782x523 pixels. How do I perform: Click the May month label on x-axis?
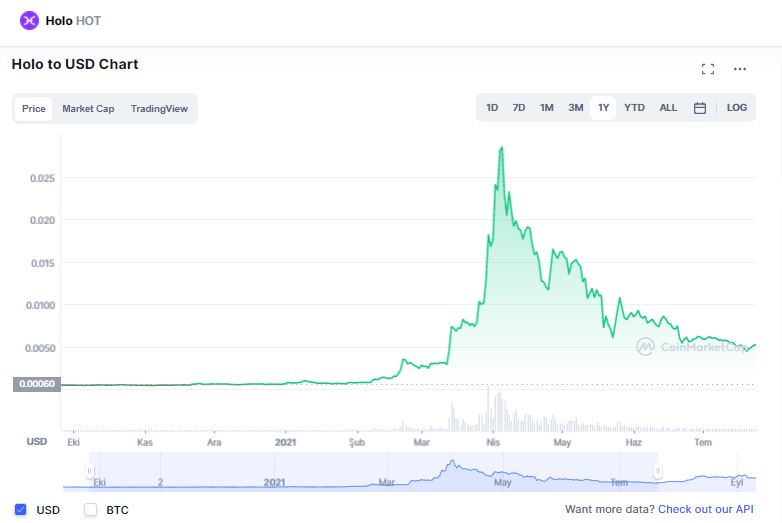click(x=562, y=442)
